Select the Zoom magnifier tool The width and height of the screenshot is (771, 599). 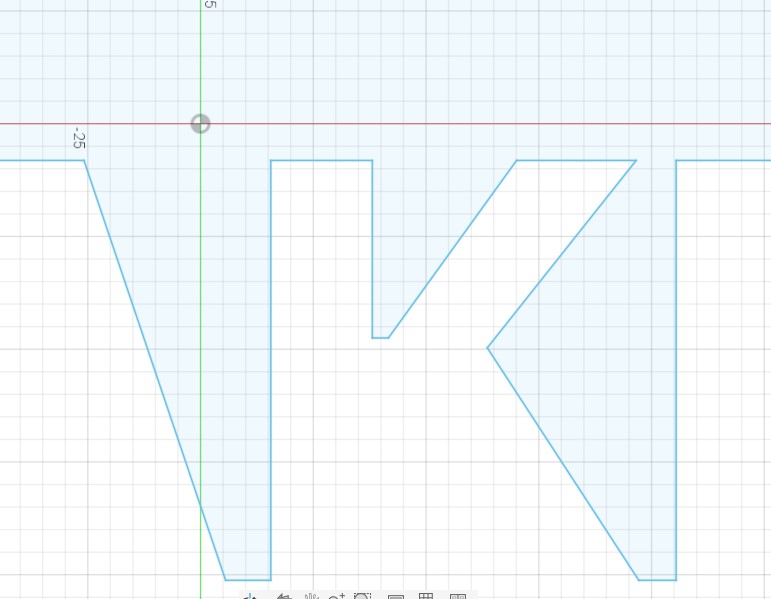tap(336, 596)
